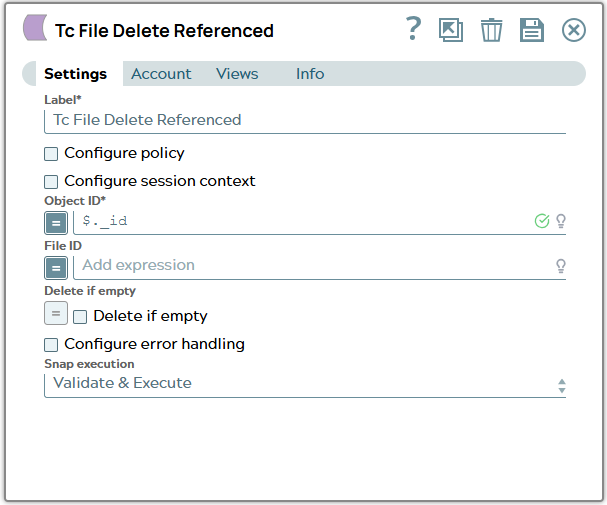Click the Label input field
The height and width of the screenshot is (505, 607).
[x=305, y=121]
